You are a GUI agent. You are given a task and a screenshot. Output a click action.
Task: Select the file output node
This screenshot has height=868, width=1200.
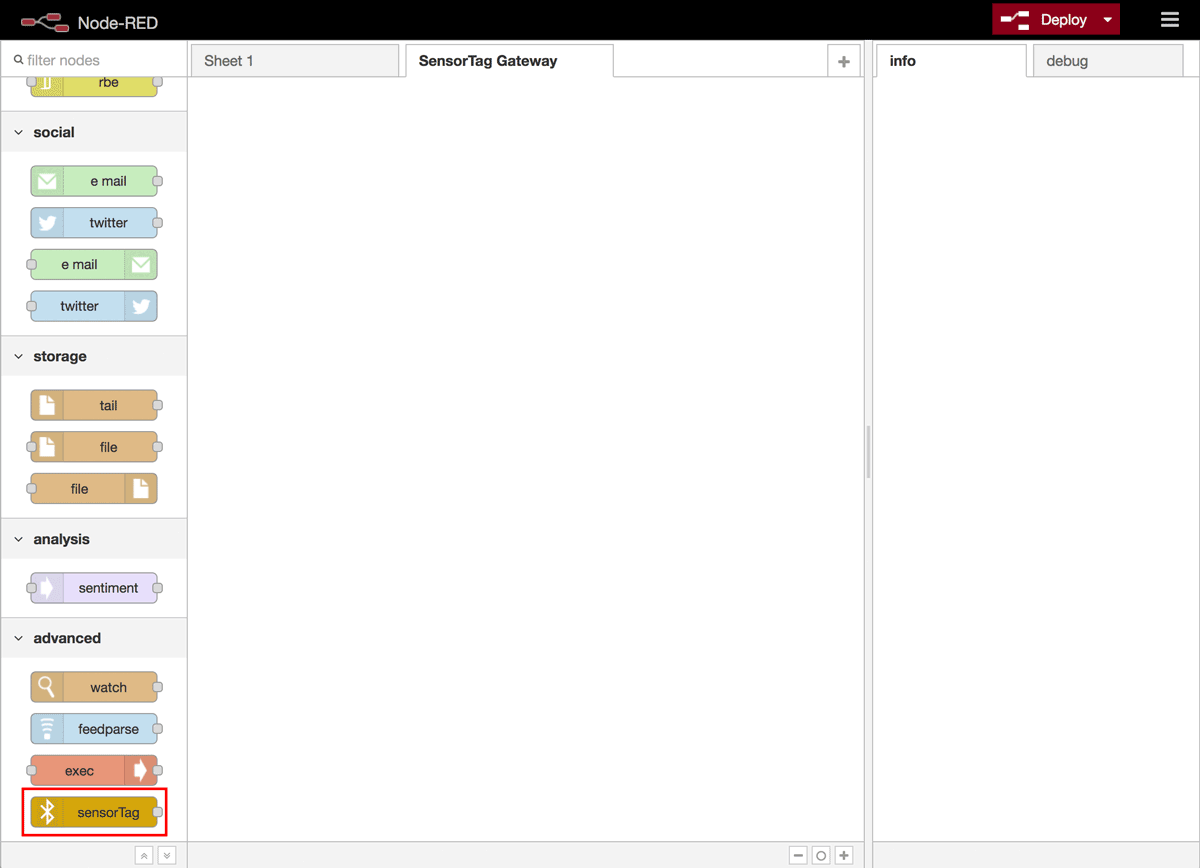click(94, 489)
